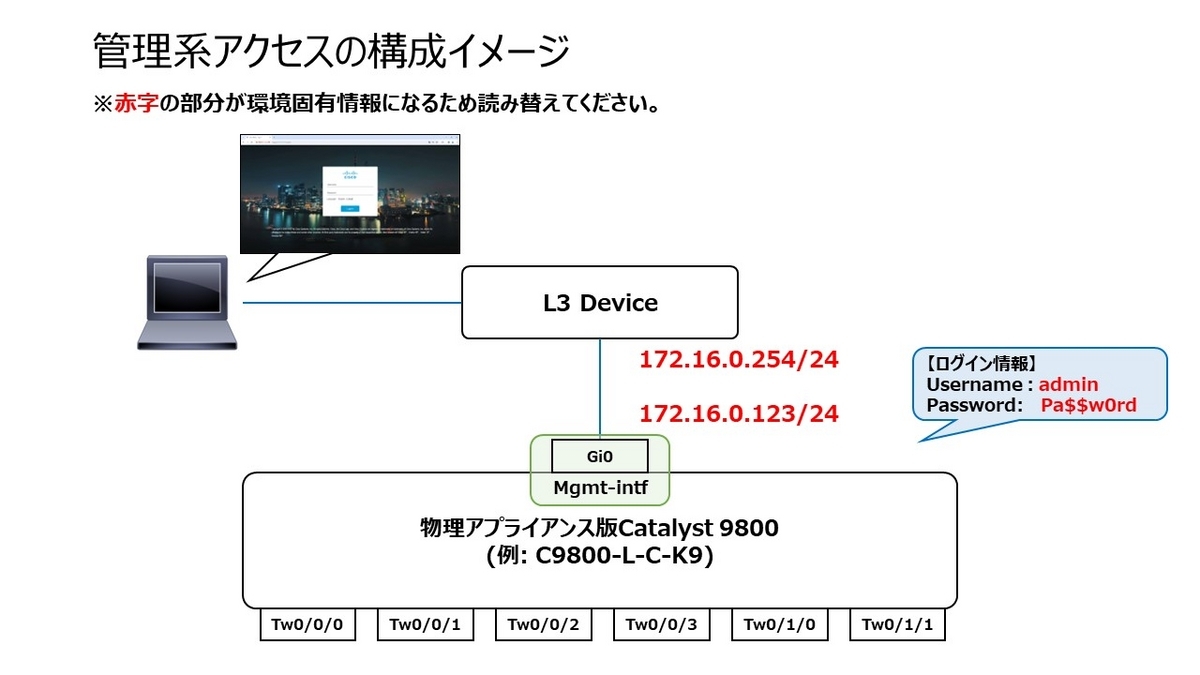Select the Tw0/0/3 port box
1200x675 pixels.
tap(661, 625)
